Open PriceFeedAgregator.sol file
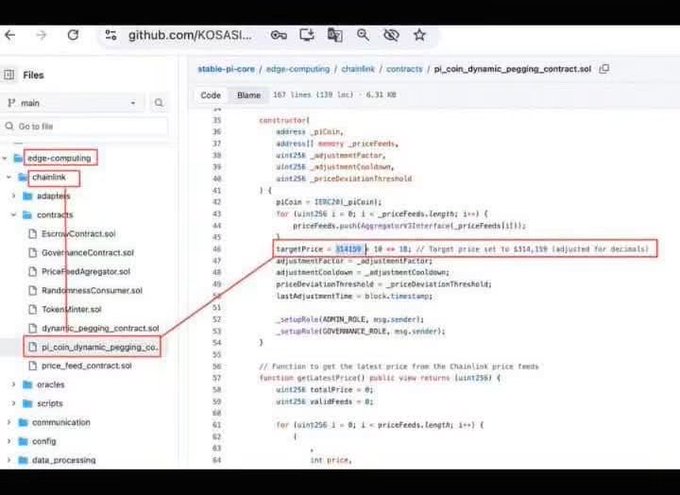Screen dimensions: 680x495 tap(86, 272)
